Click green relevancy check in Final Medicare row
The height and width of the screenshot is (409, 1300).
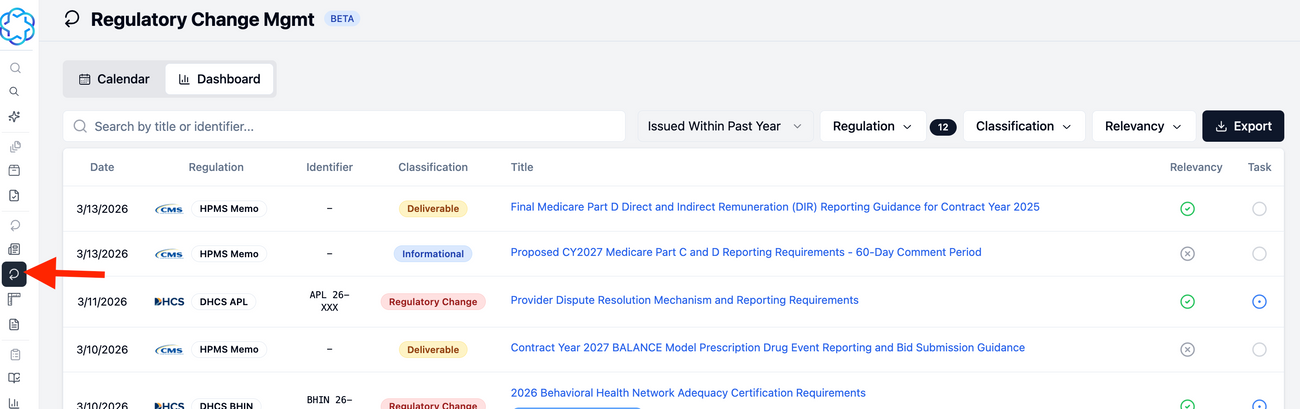[1187, 209]
